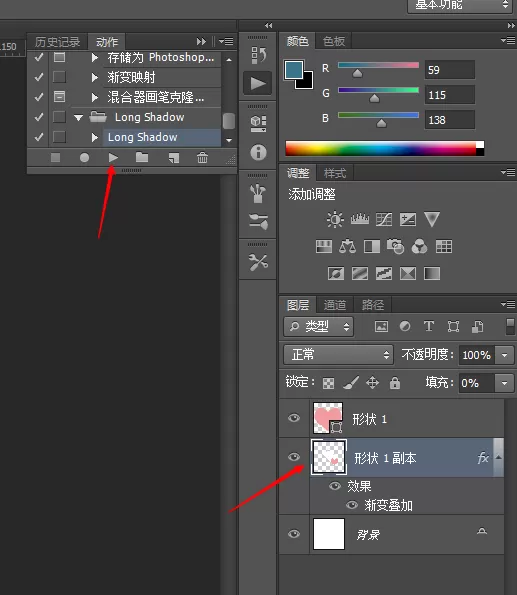Add a Color Lookup grid adjustment
517x595 pixels.
tap(444, 247)
